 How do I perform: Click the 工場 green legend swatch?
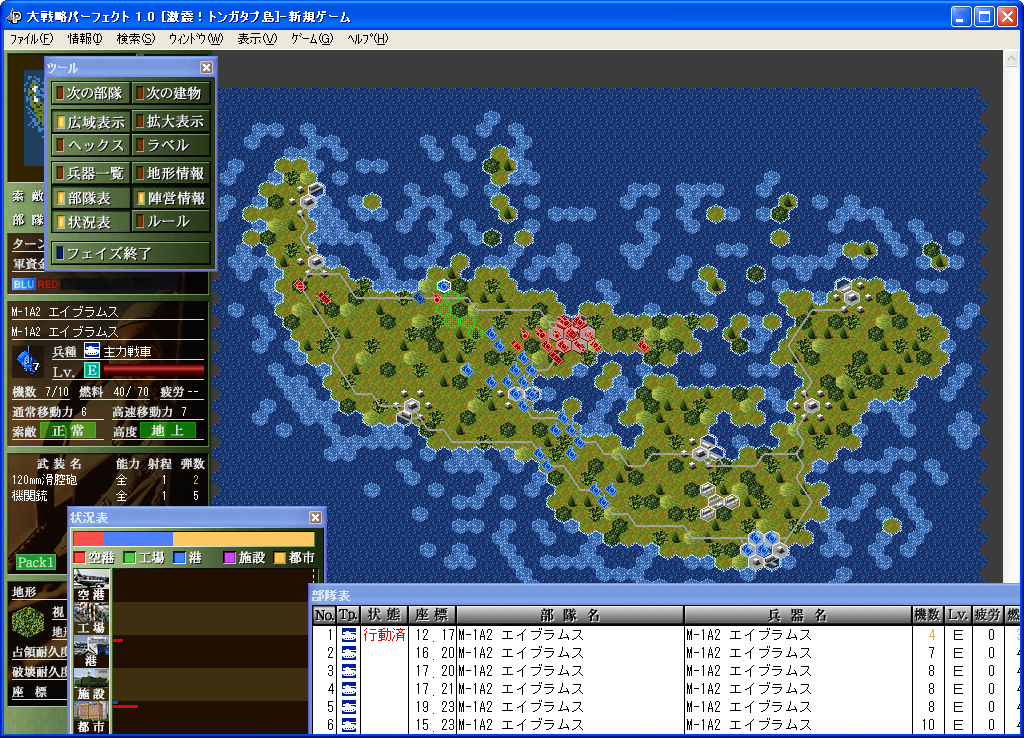click(129, 558)
